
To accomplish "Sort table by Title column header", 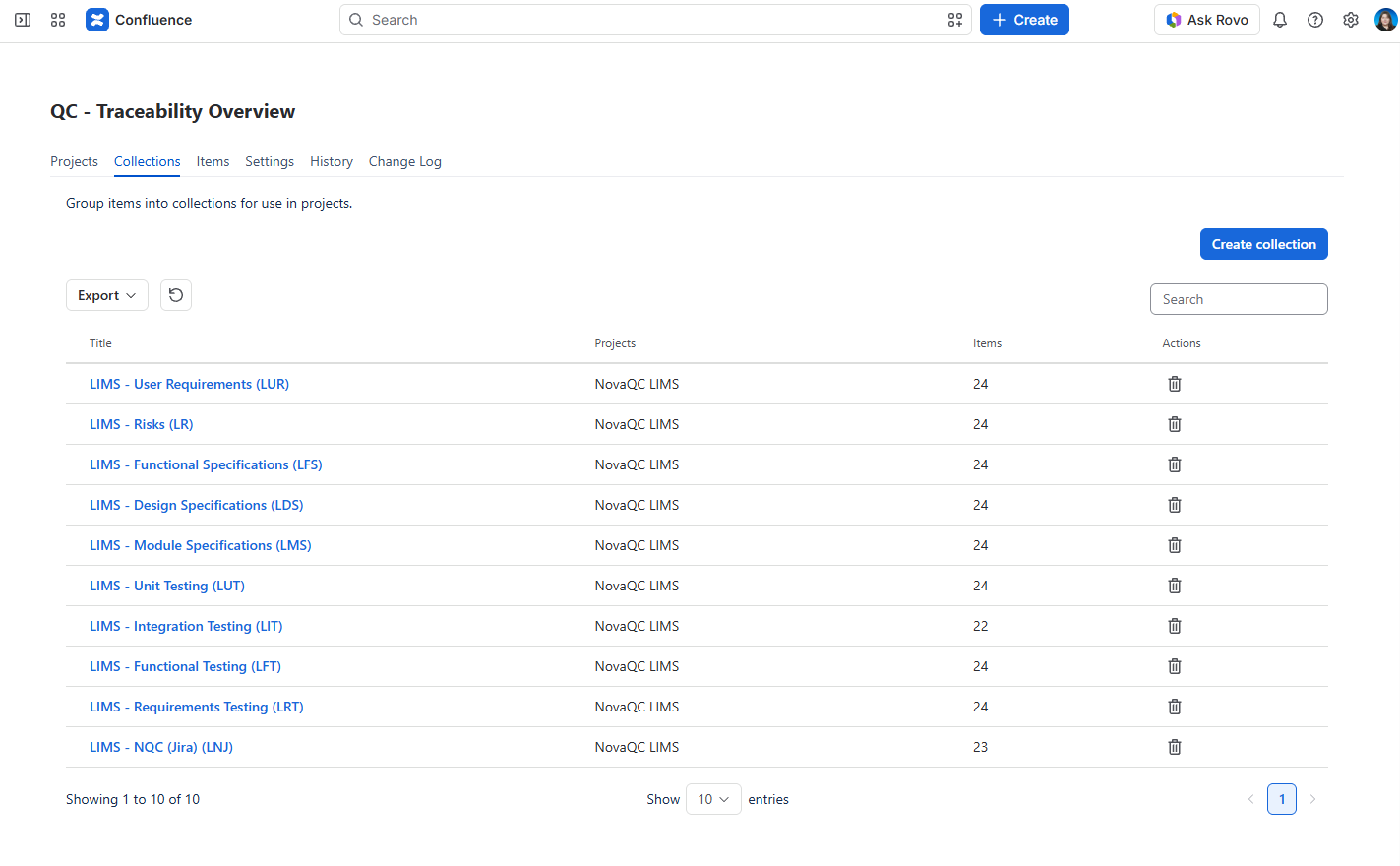I will [x=100, y=343].
